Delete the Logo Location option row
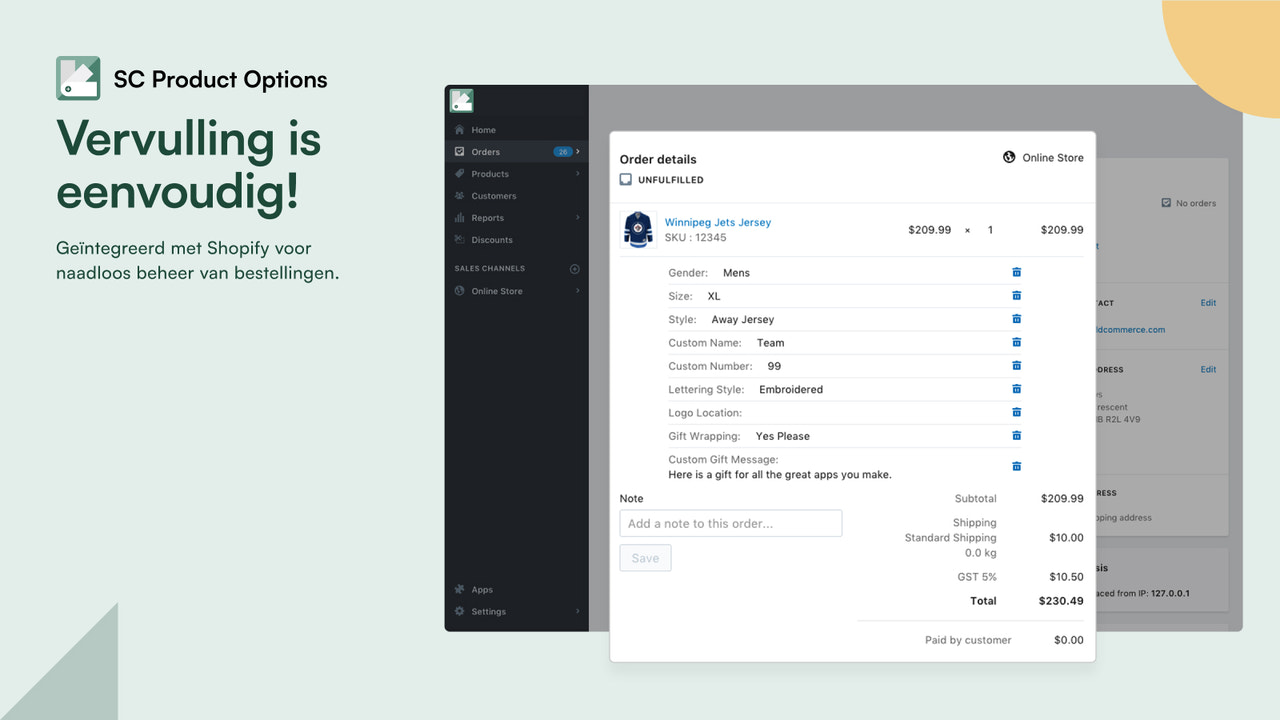The image size is (1280, 720). [x=1016, y=412]
